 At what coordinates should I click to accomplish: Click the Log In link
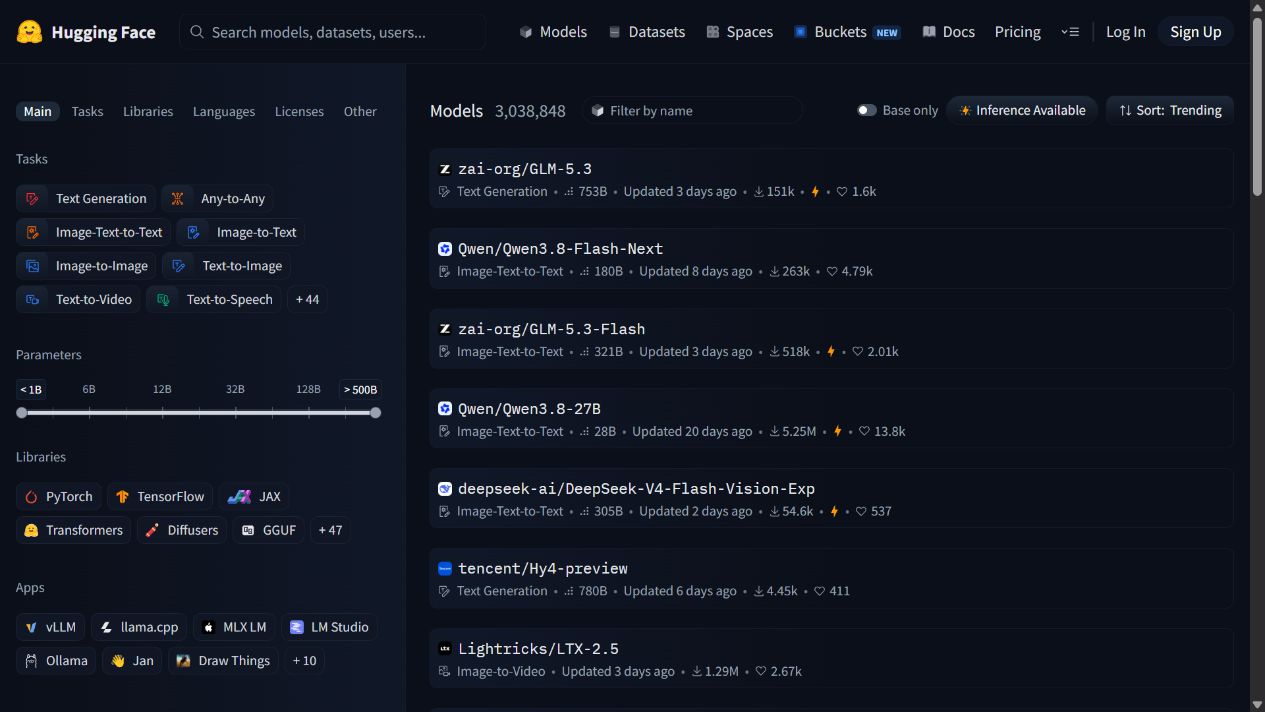point(1125,32)
